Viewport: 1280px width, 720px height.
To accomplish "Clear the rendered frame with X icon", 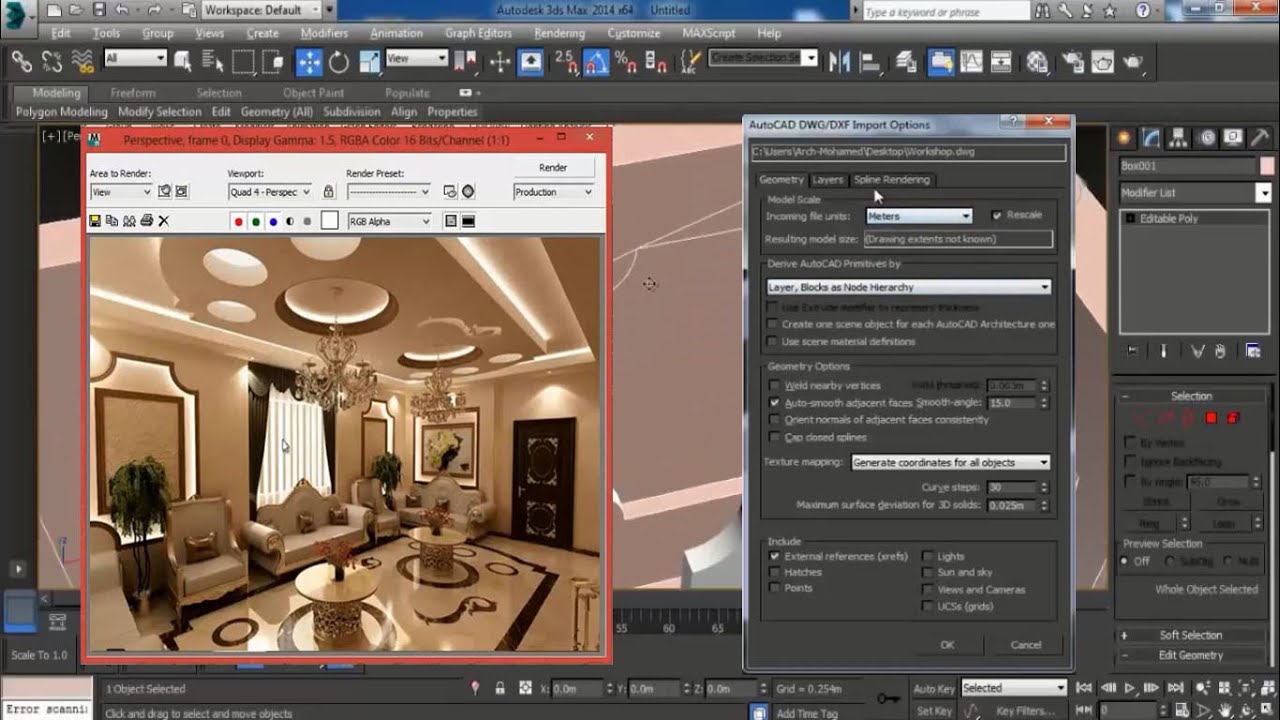I will coord(164,221).
